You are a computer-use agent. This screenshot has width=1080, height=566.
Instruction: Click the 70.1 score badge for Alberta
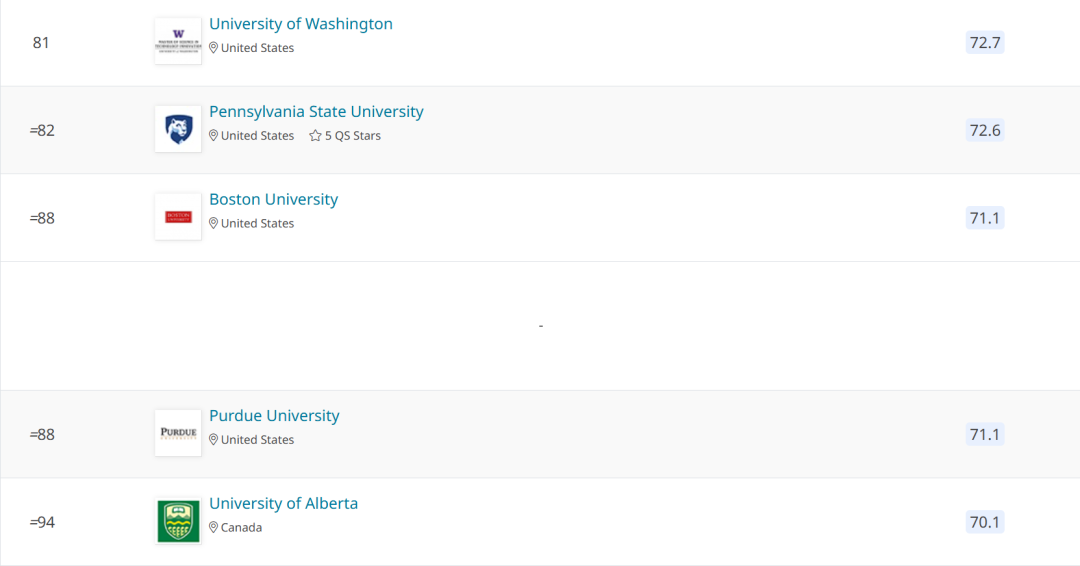coord(985,522)
